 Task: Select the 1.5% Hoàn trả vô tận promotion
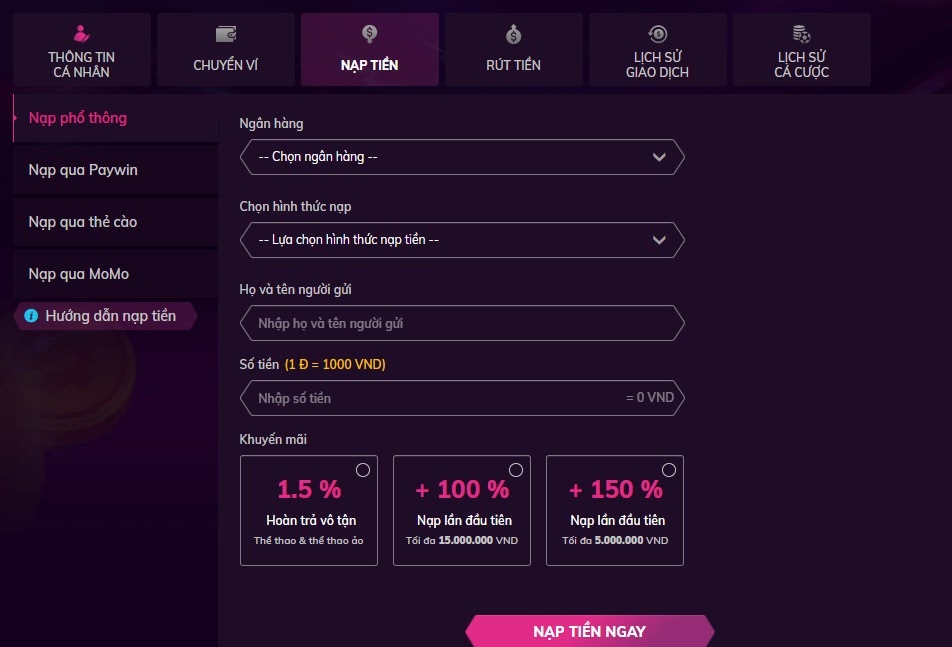coord(362,470)
